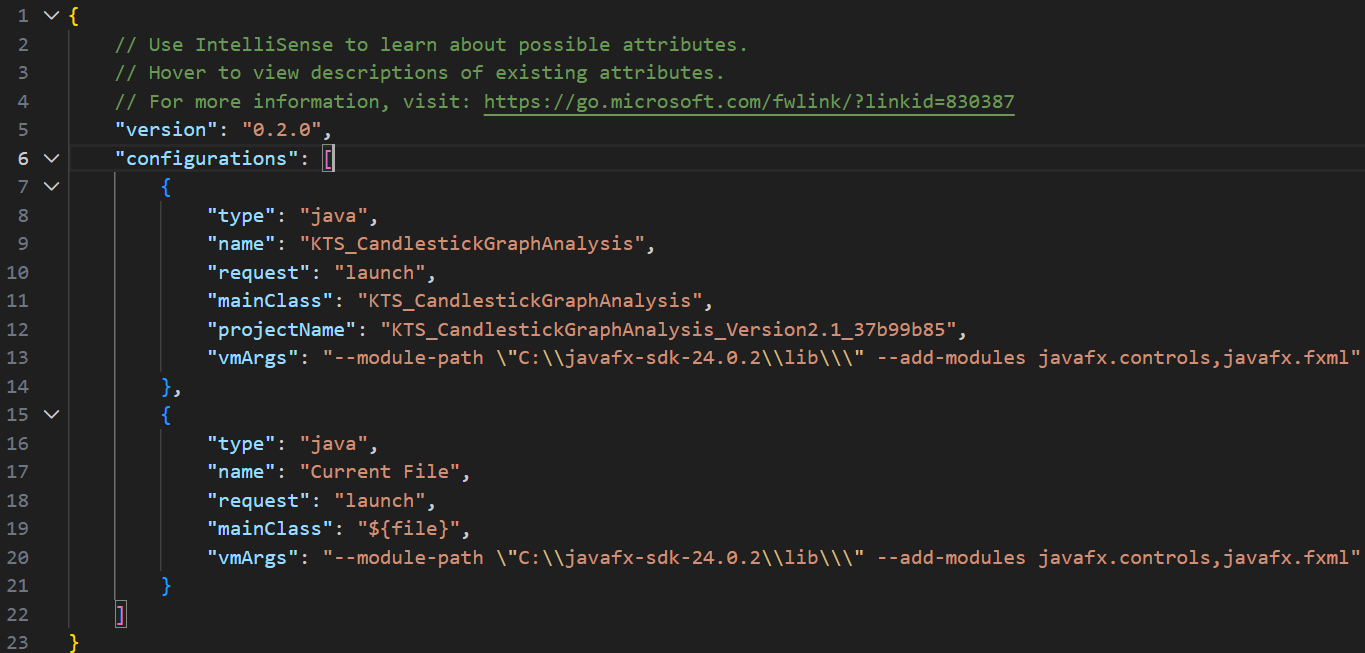
Task: Click the "version" key on line 5
Action: pos(164,130)
